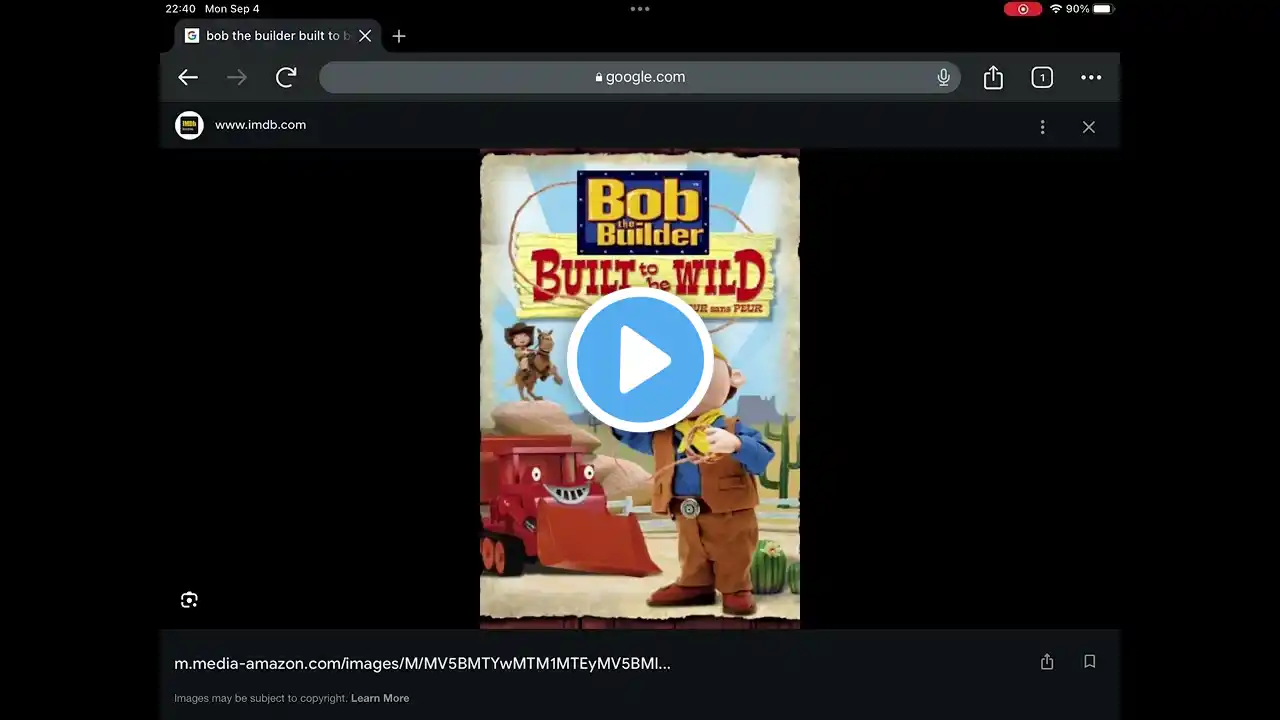This screenshot has height=720, width=1280.
Task: Open the m.media-amazon.com image URL
Action: click(422, 663)
